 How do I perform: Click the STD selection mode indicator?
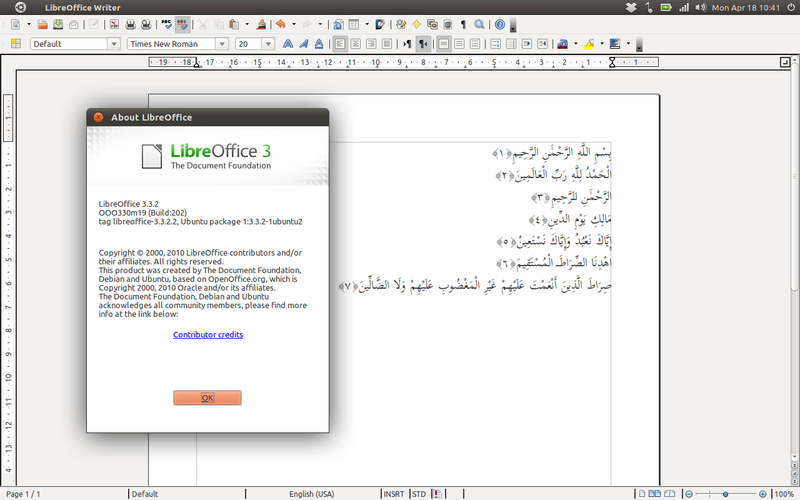[419, 494]
